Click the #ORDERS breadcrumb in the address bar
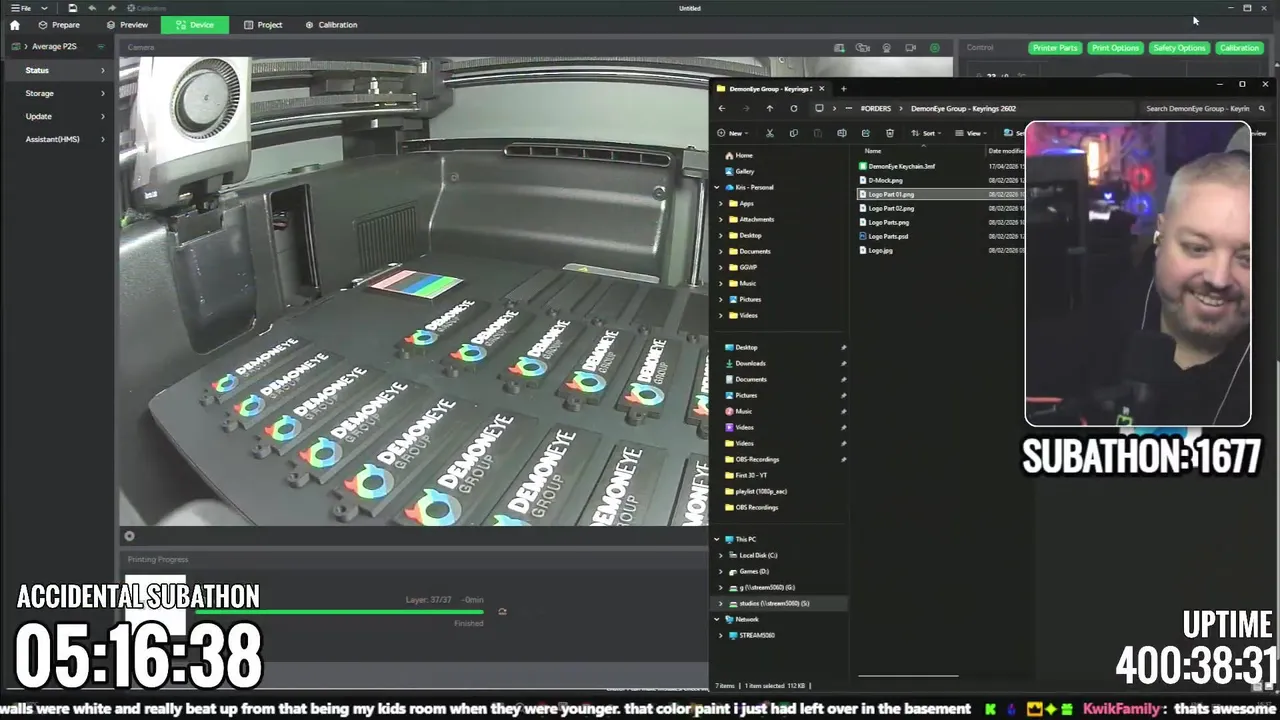This screenshot has width=1280, height=720. click(x=875, y=108)
